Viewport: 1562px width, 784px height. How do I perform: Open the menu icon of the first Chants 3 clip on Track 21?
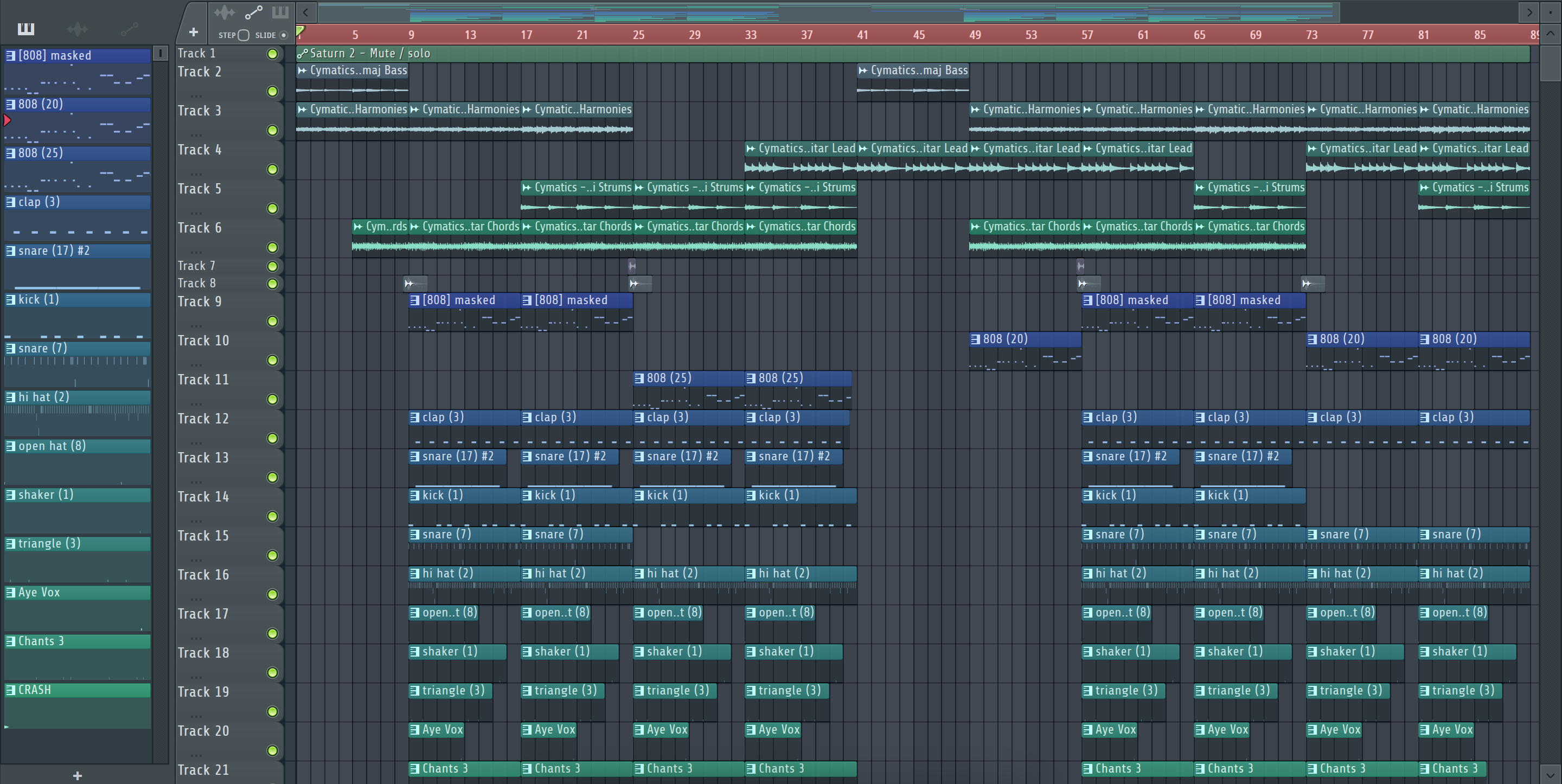point(415,769)
